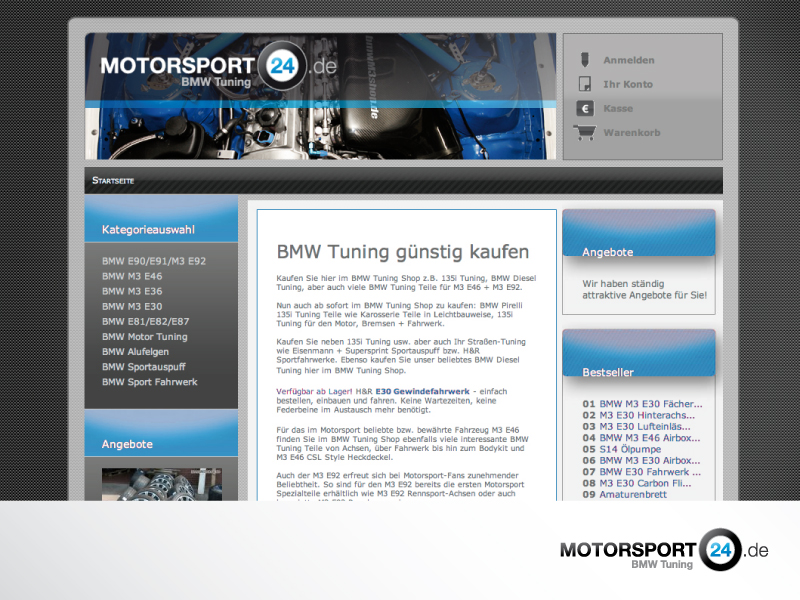The width and height of the screenshot is (800, 600).
Task: Select category BMW E81/E82/E87
Action: (x=145, y=322)
